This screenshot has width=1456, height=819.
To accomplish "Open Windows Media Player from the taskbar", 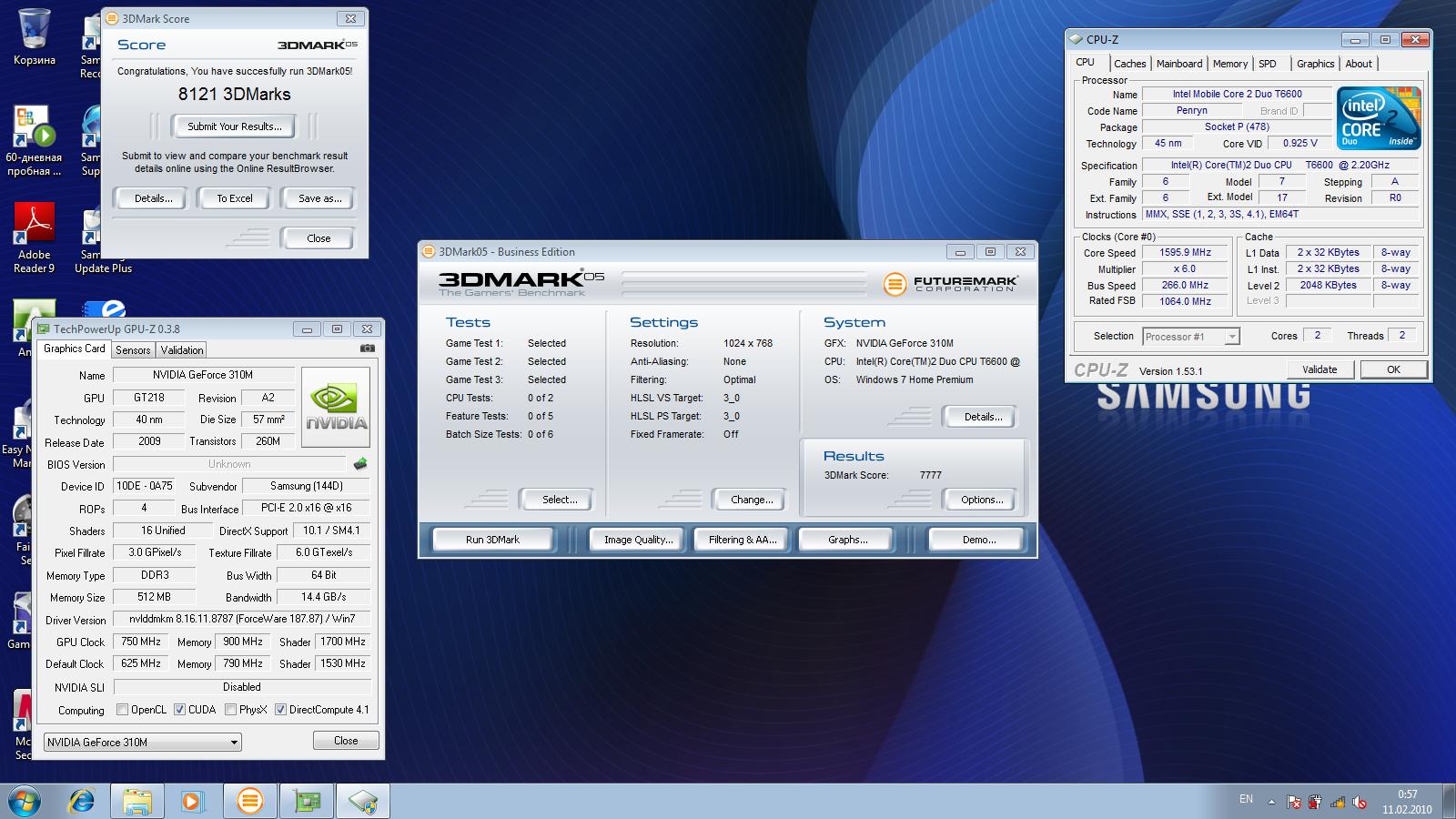I will (191, 801).
